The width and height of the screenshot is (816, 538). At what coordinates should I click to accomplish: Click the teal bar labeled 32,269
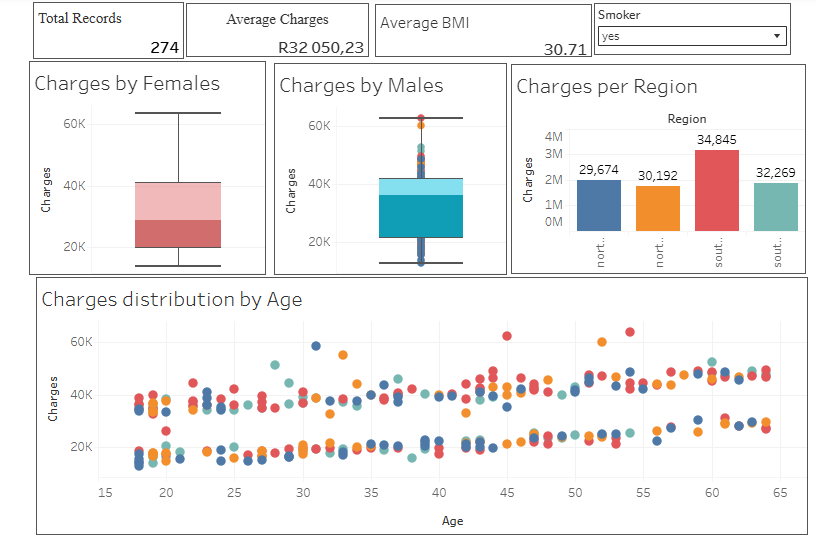click(776, 206)
